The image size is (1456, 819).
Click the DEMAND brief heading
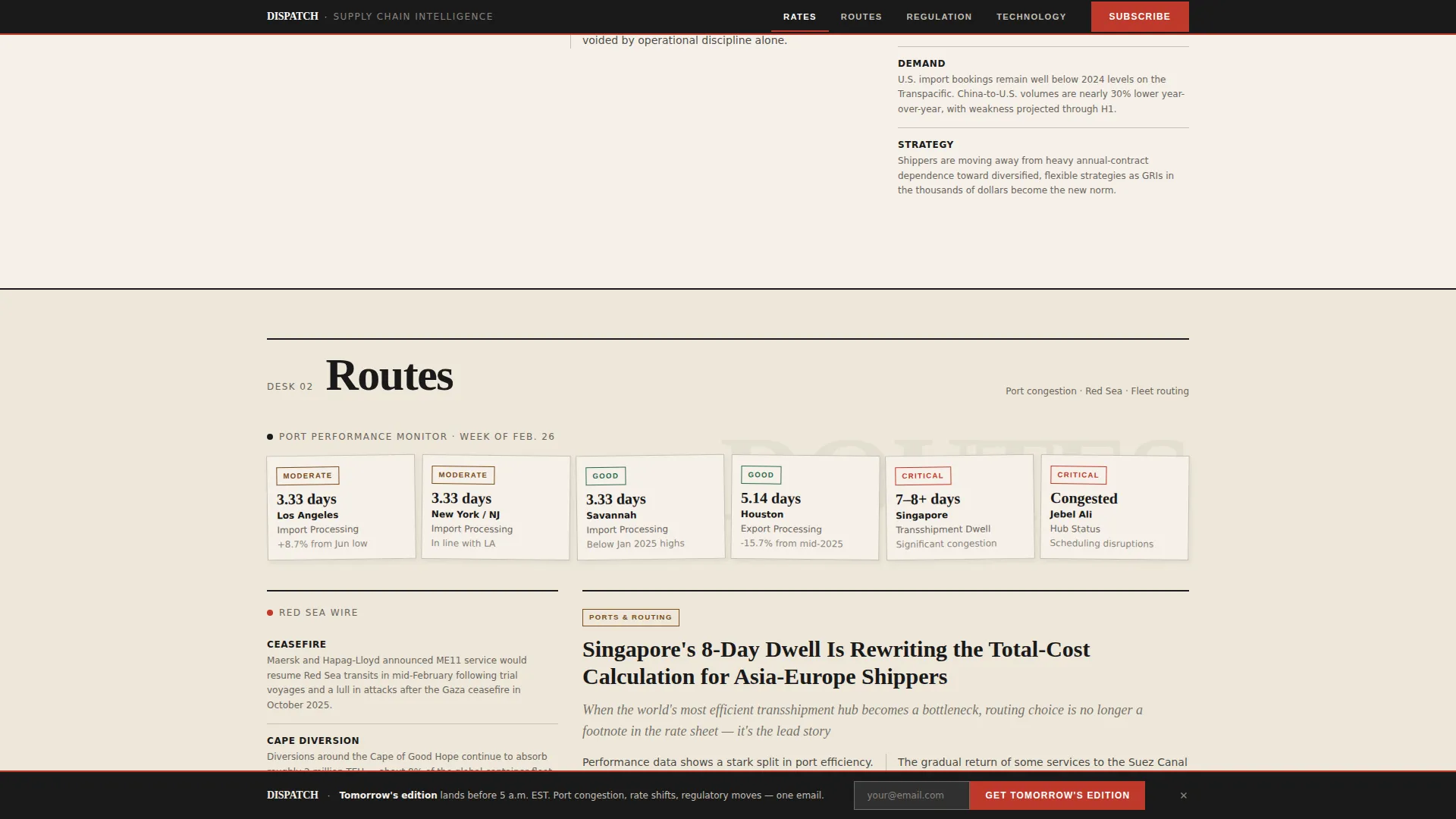pos(921,64)
